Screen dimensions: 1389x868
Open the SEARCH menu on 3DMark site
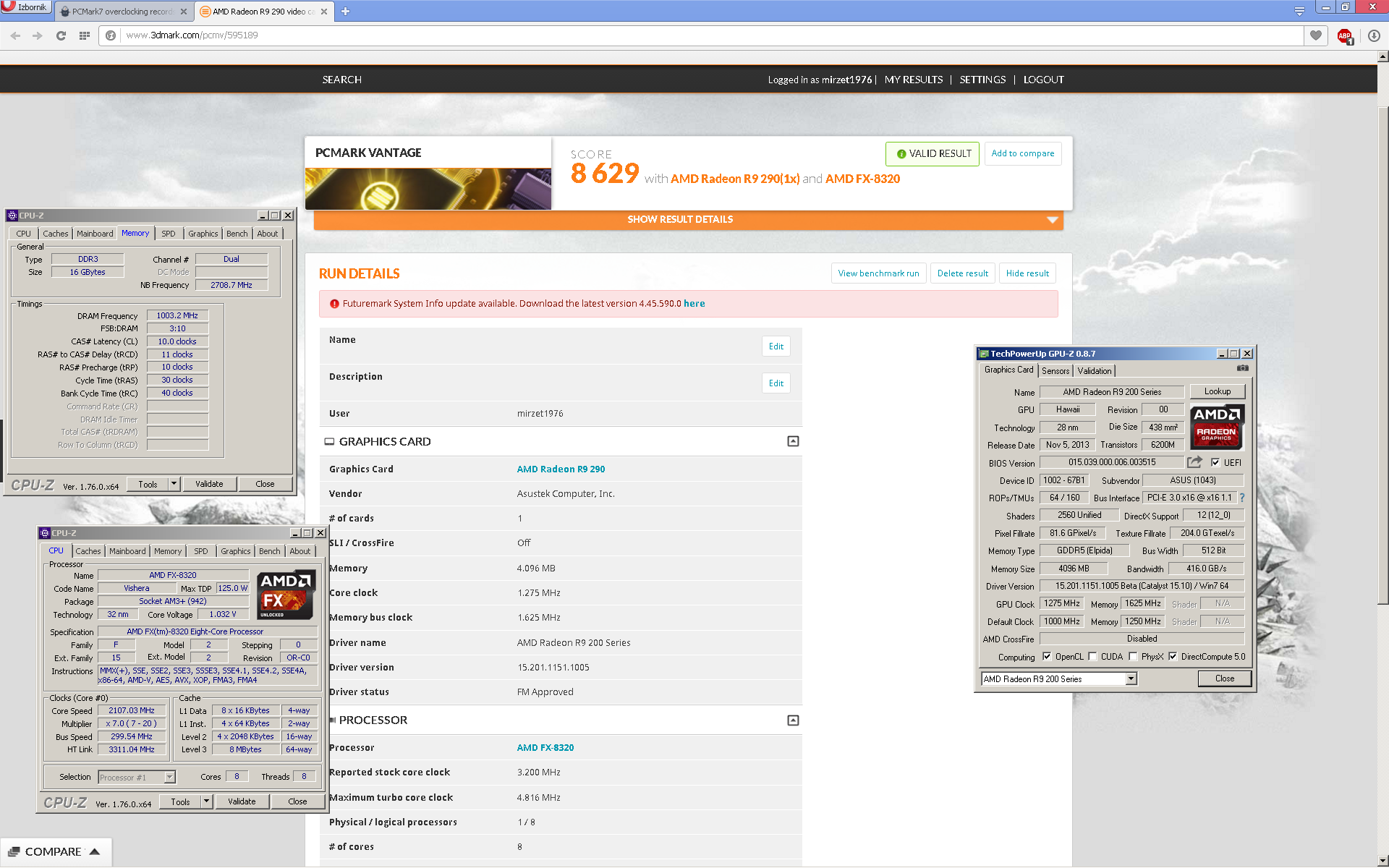click(x=342, y=80)
